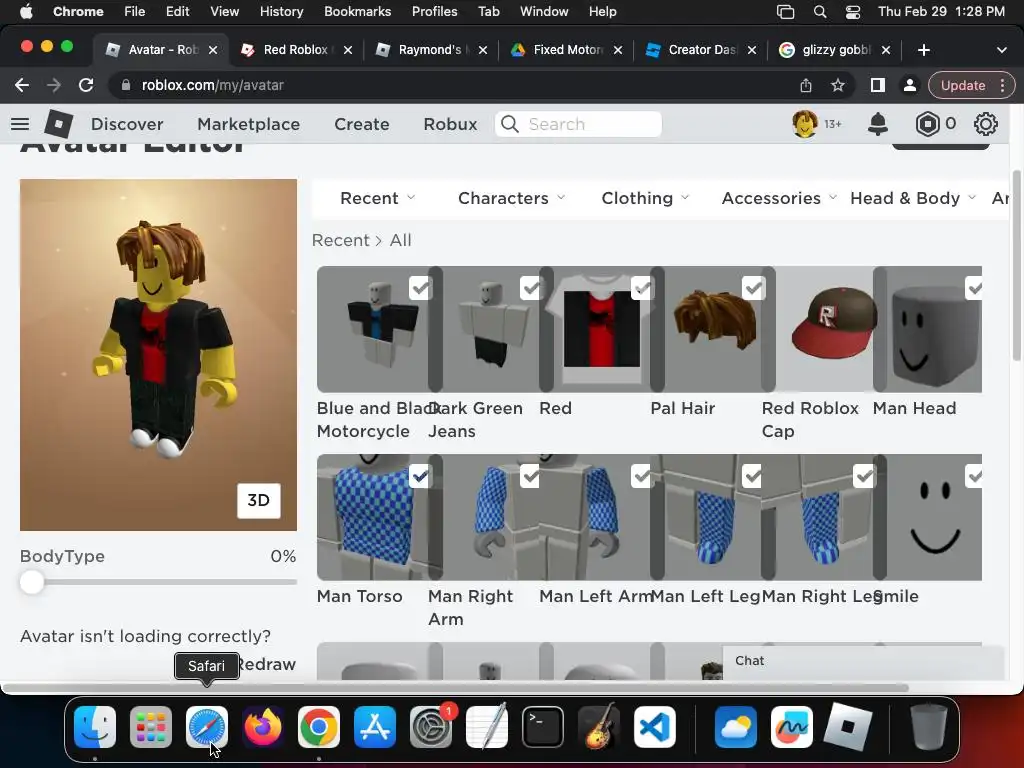The image size is (1024, 768).
Task: Click the Roblox logo home icon
Action: [x=59, y=124]
